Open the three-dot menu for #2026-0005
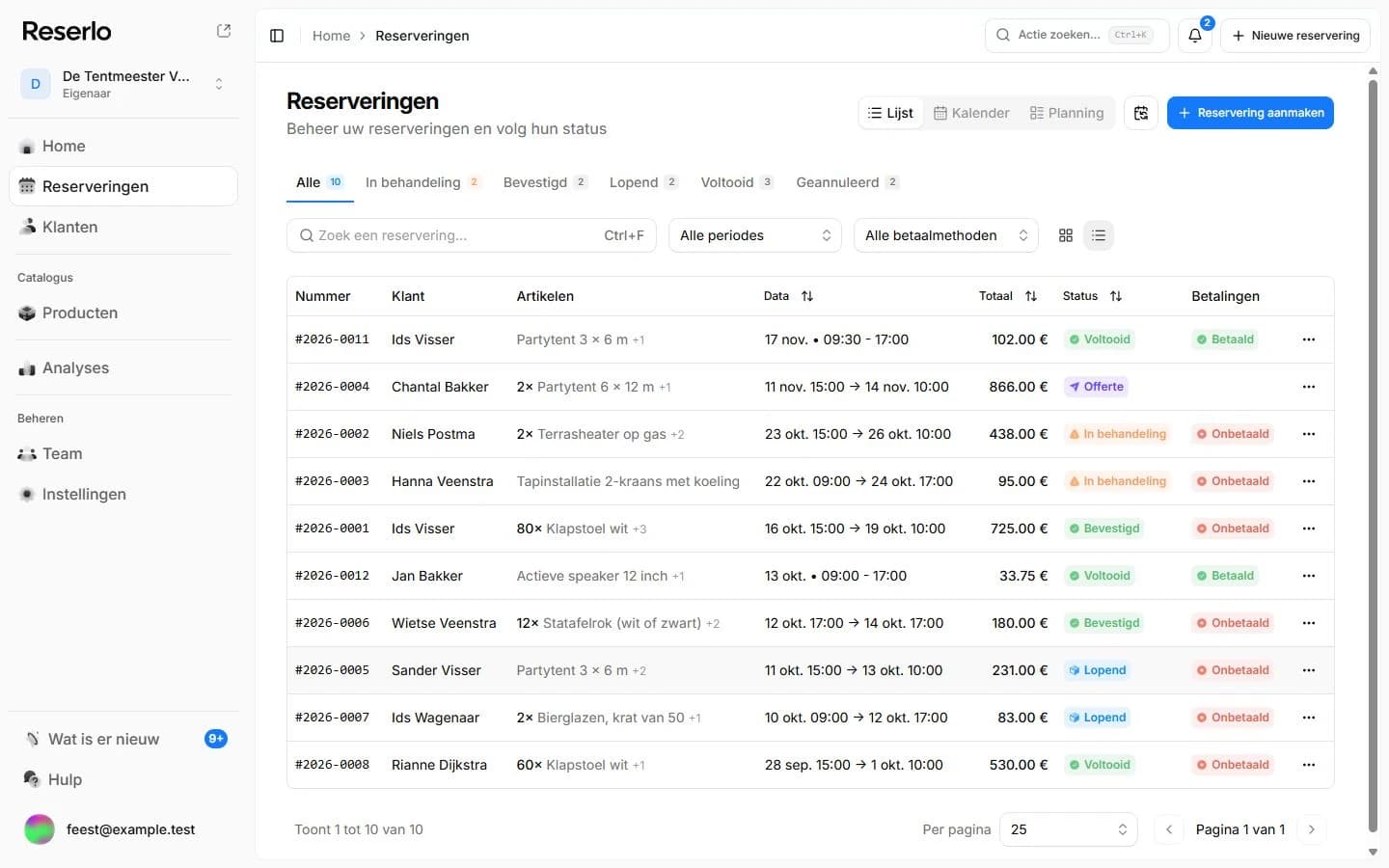Screen dimensions: 1389x868 [1309, 670]
